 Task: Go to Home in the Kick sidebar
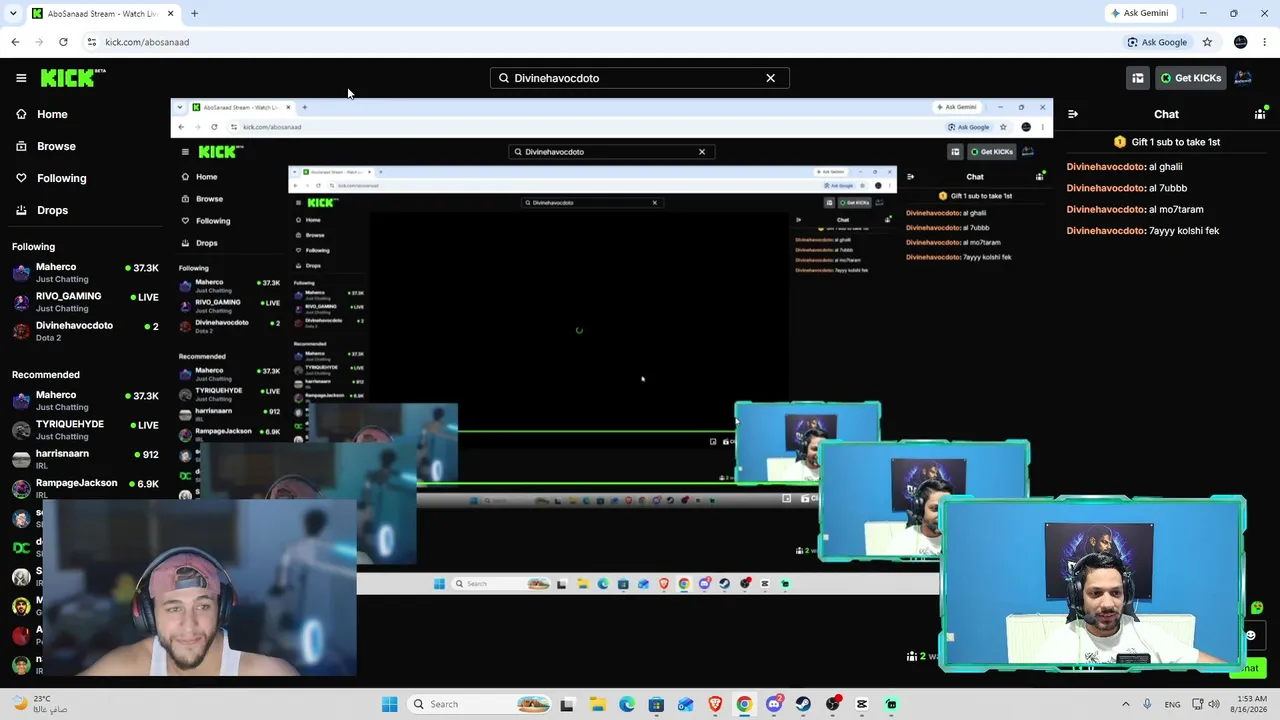point(52,114)
